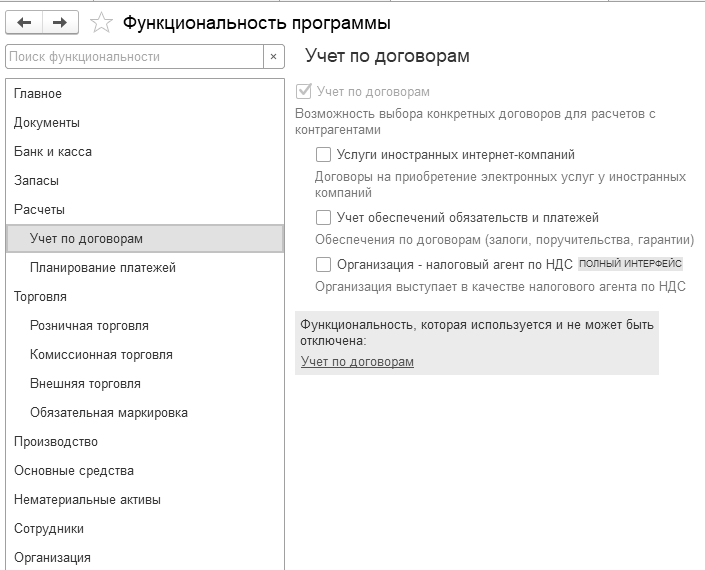Viewport: 705px width, 570px height.
Task: Select the Торговля section
Action: 40,297
